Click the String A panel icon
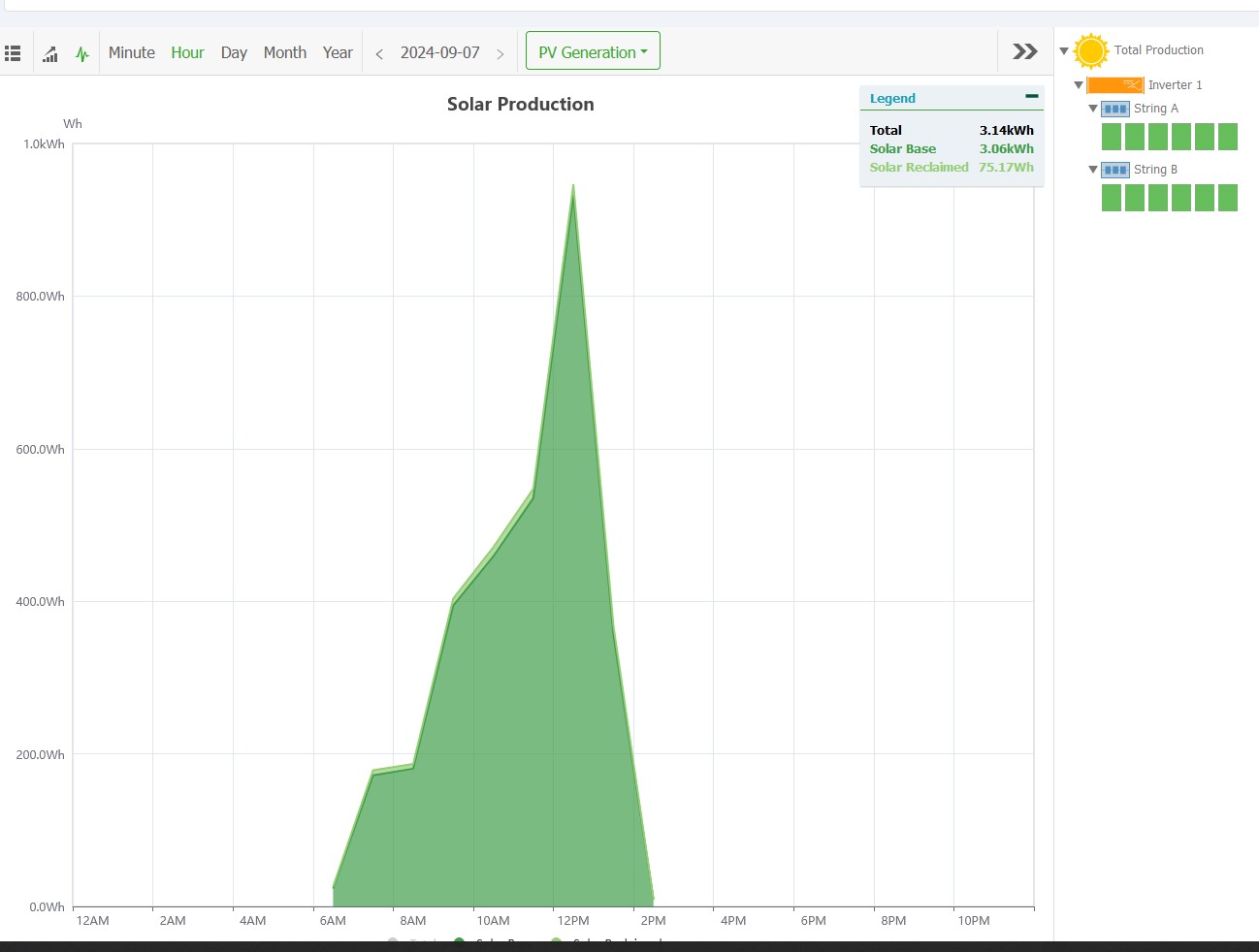The width and height of the screenshot is (1259, 952). coord(1115,109)
